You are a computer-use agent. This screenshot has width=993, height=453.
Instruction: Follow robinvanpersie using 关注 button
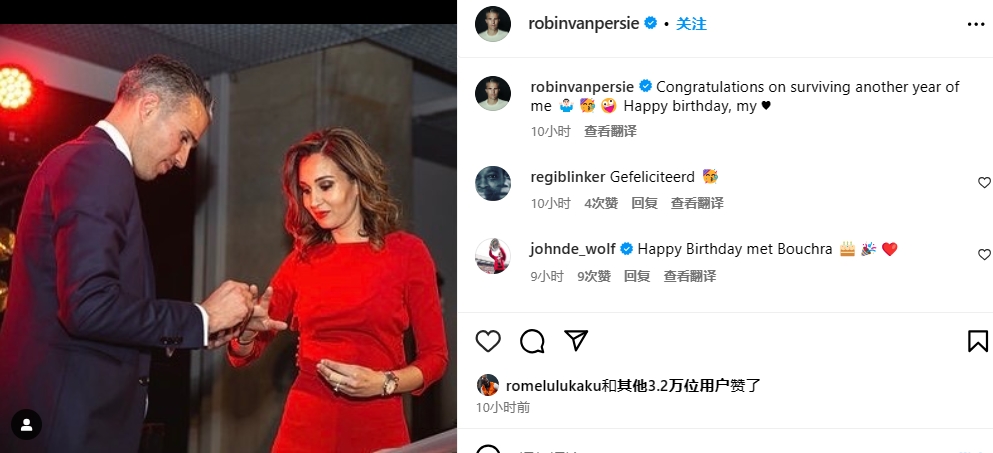(x=691, y=24)
